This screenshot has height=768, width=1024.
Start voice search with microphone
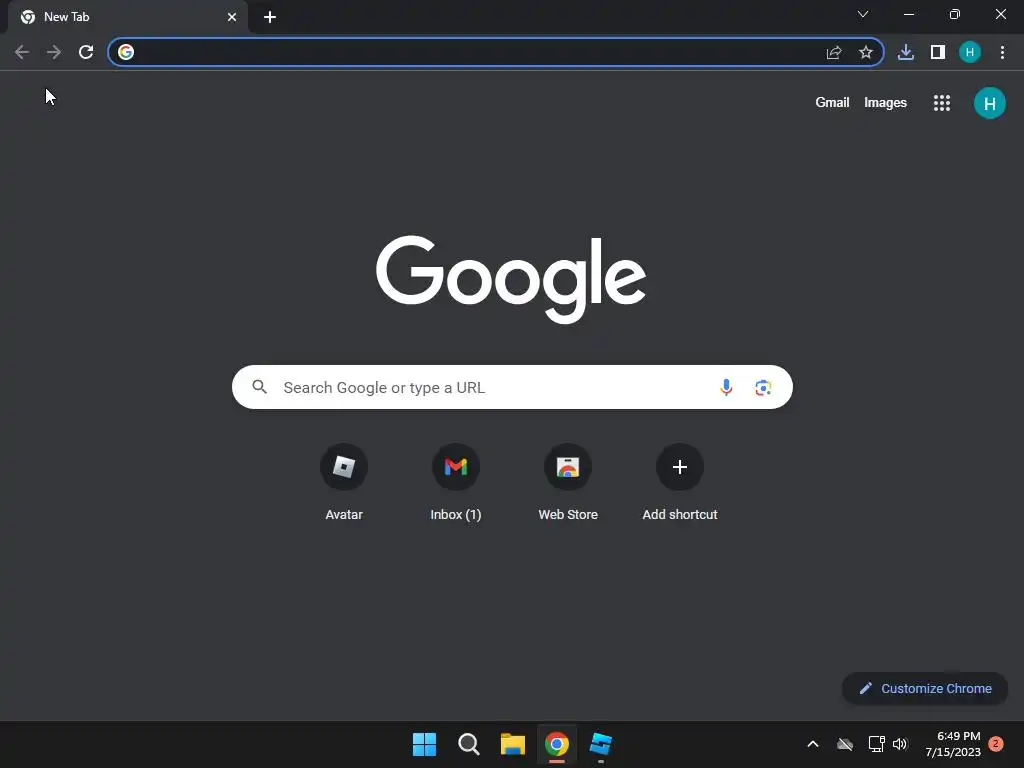click(x=726, y=387)
